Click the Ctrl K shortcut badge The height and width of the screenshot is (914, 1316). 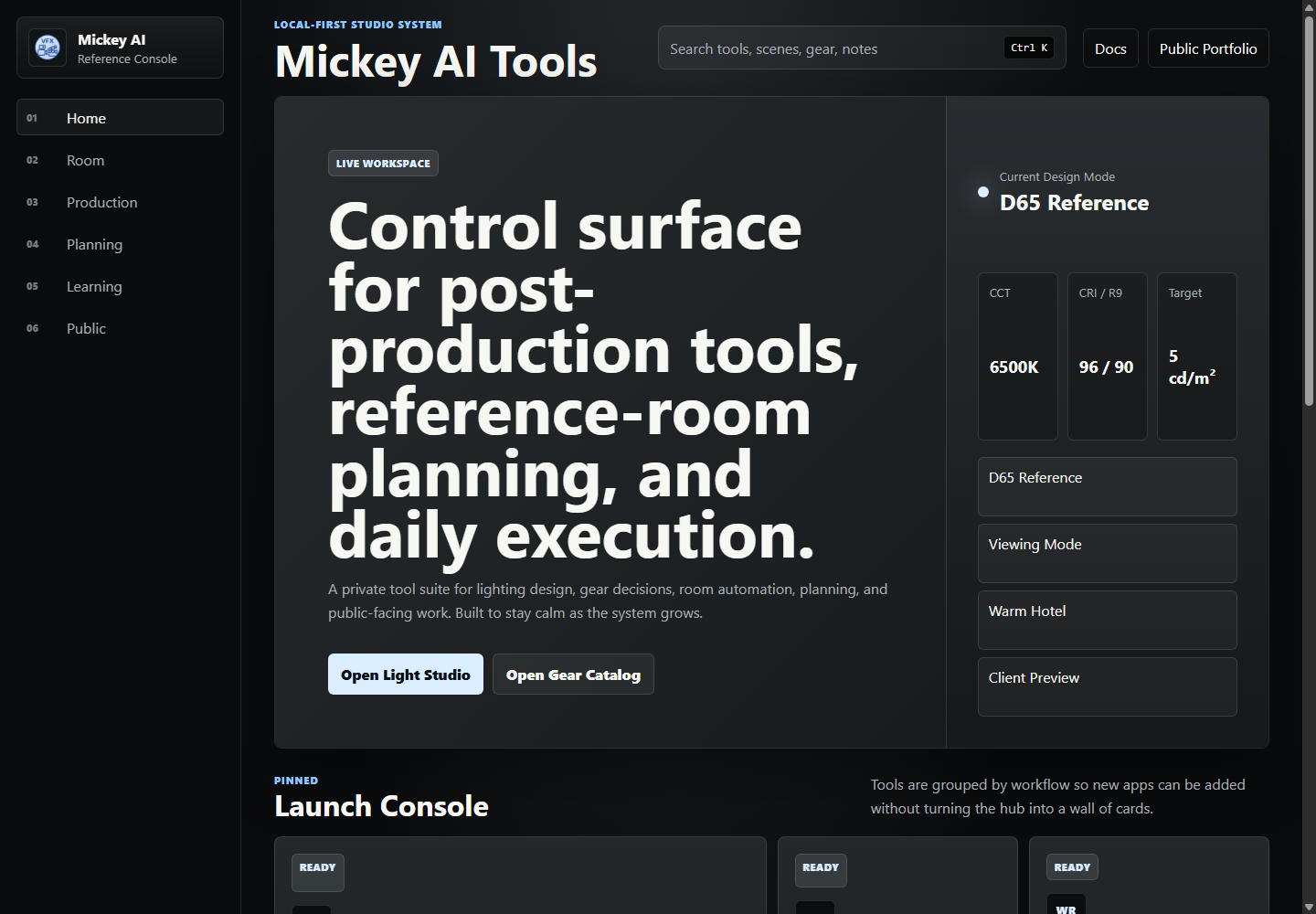click(1029, 48)
